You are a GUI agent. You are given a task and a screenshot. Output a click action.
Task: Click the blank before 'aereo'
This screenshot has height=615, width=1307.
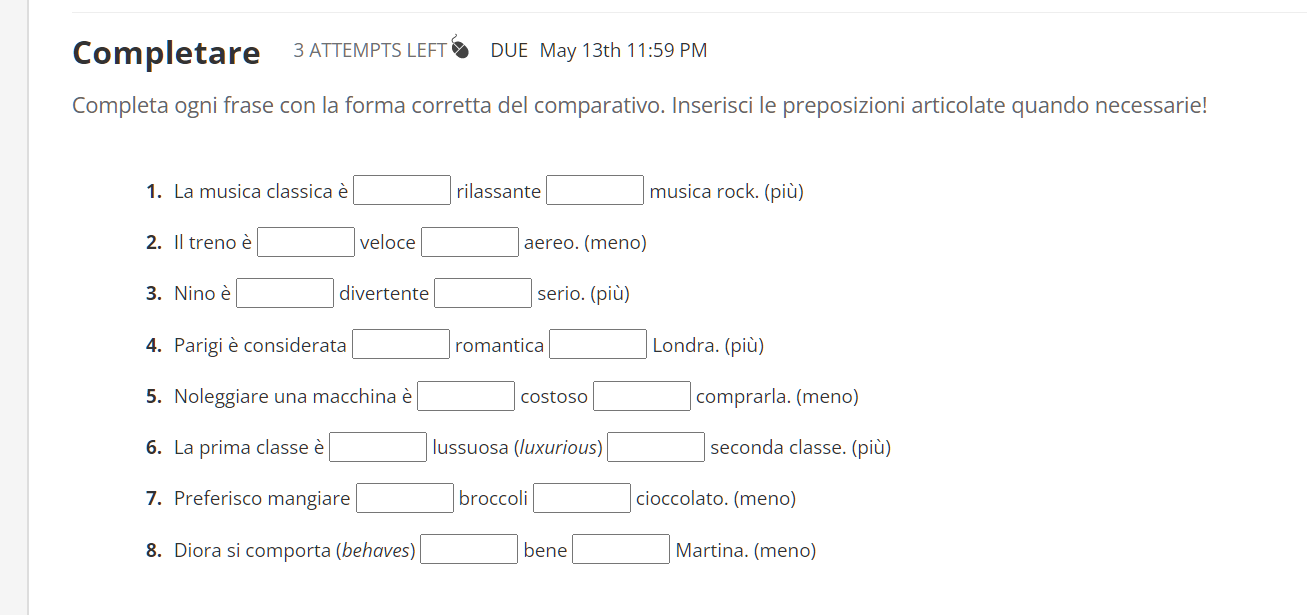click(469, 241)
